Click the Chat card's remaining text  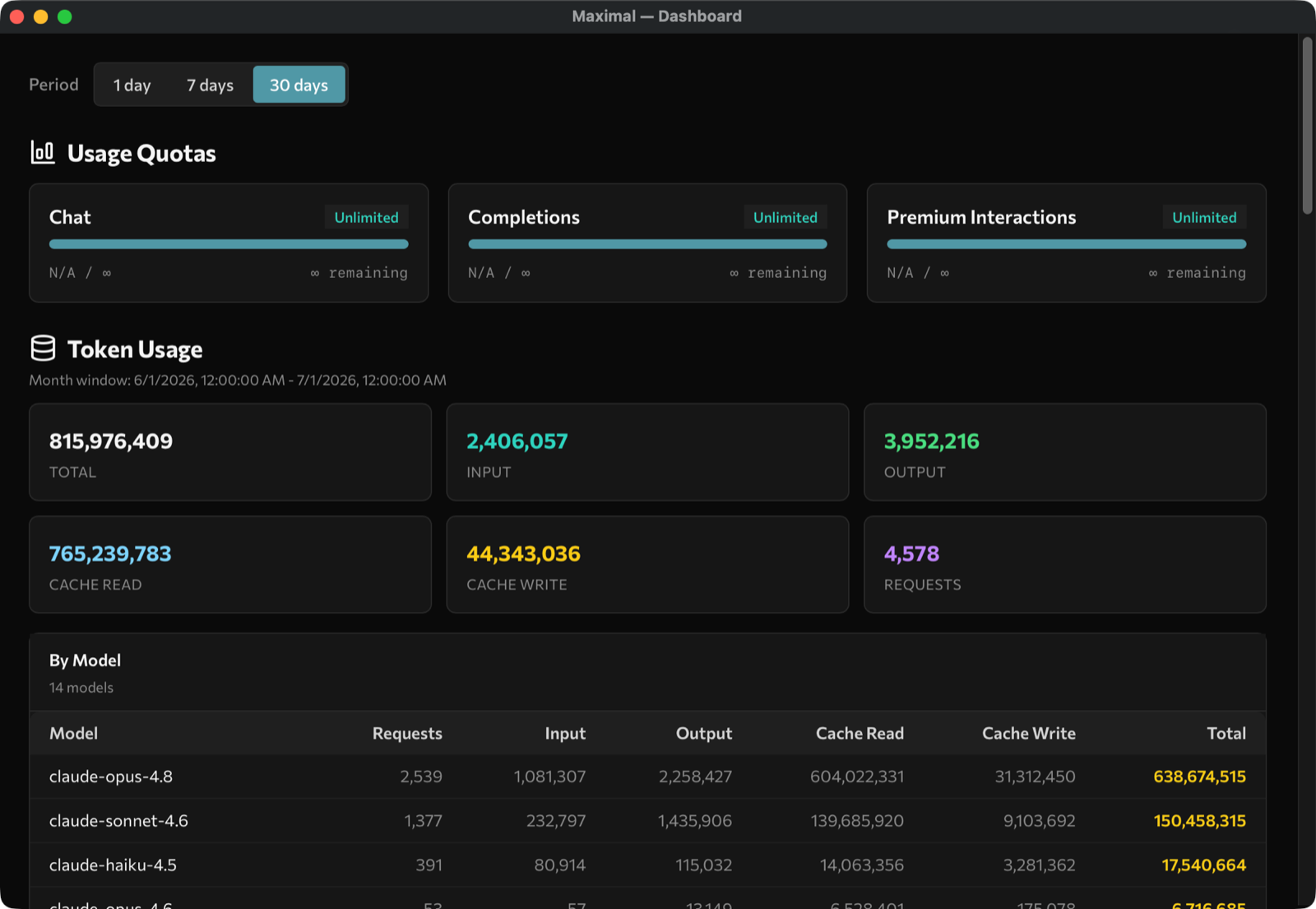(x=359, y=273)
